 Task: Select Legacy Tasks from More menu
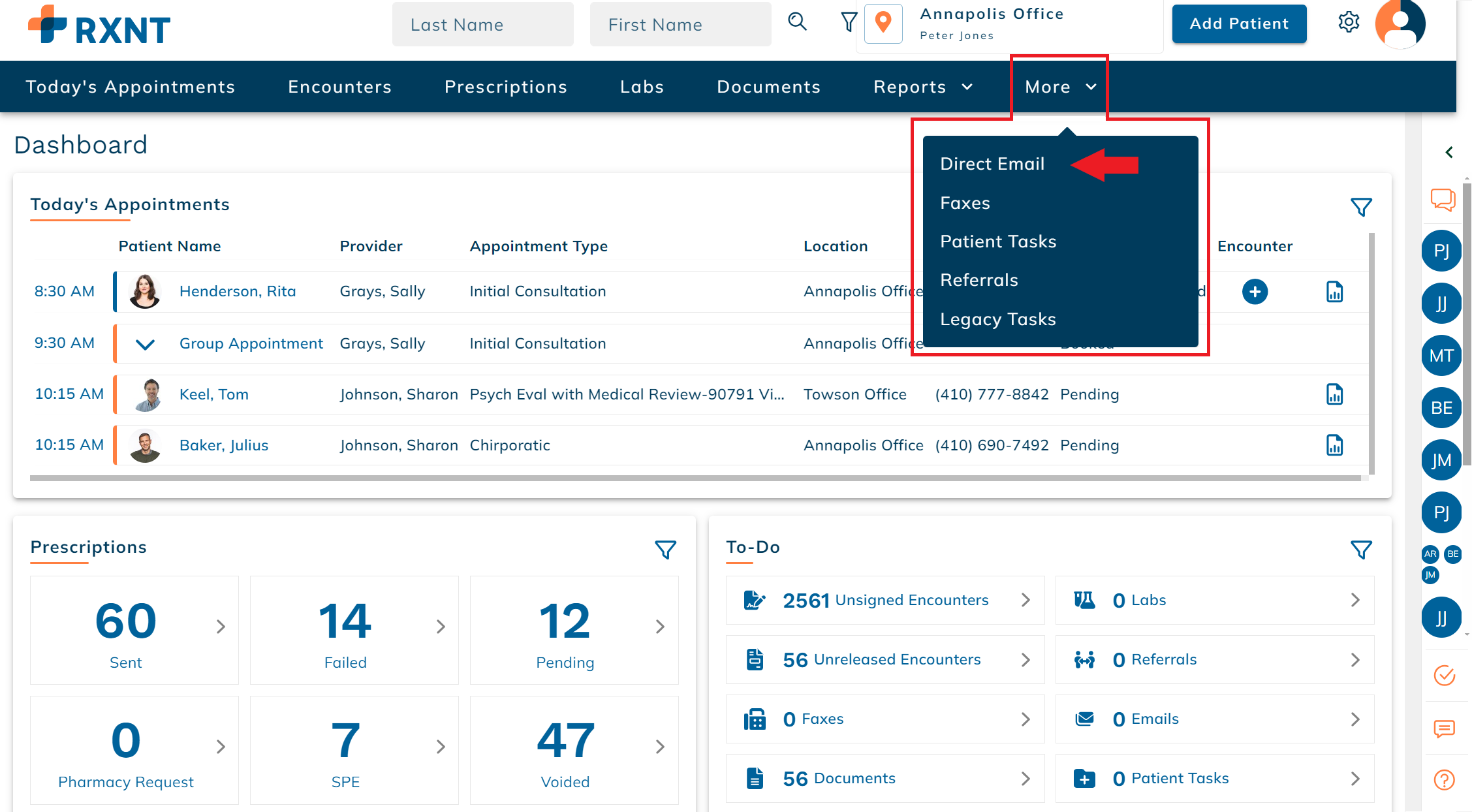click(x=998, y=319)
